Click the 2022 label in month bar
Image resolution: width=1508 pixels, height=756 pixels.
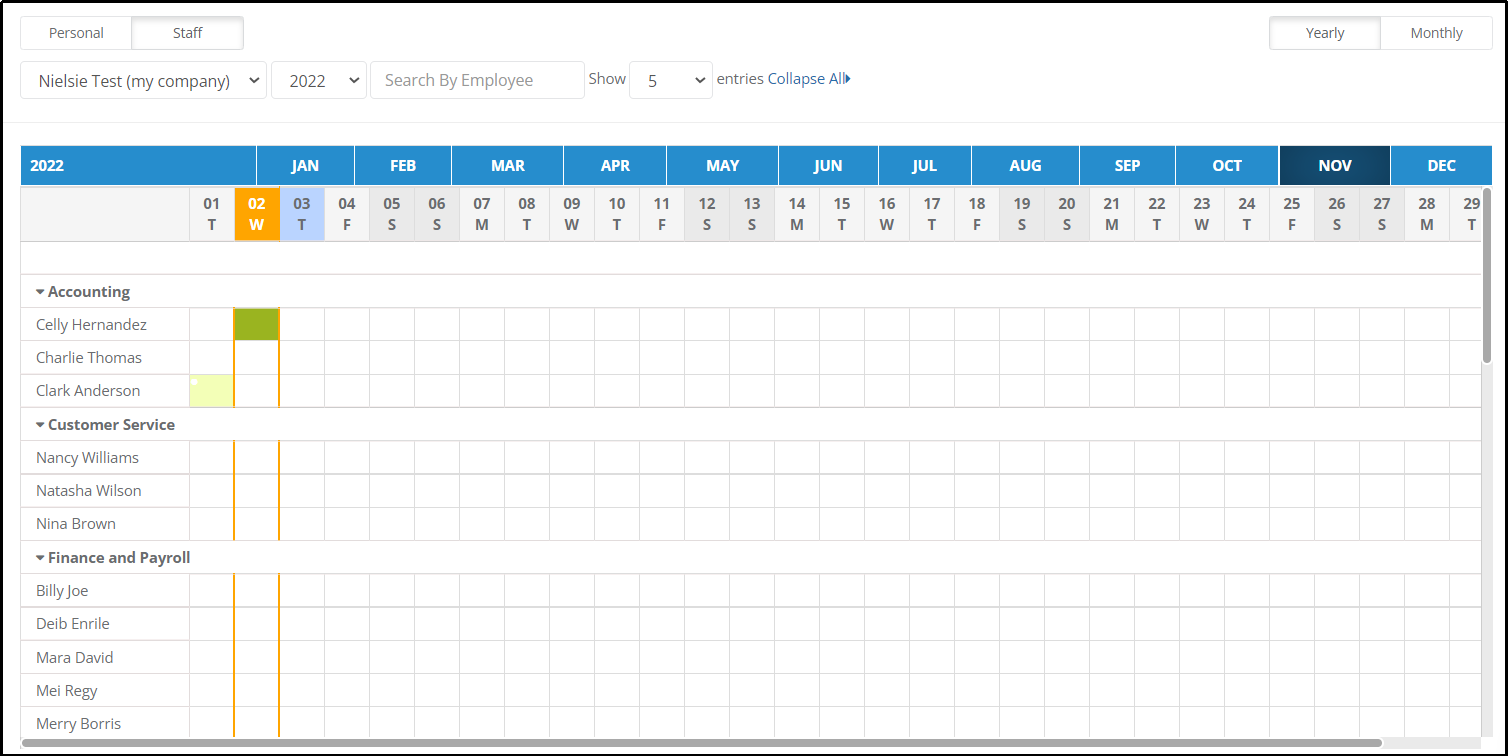tap(47, 166)
